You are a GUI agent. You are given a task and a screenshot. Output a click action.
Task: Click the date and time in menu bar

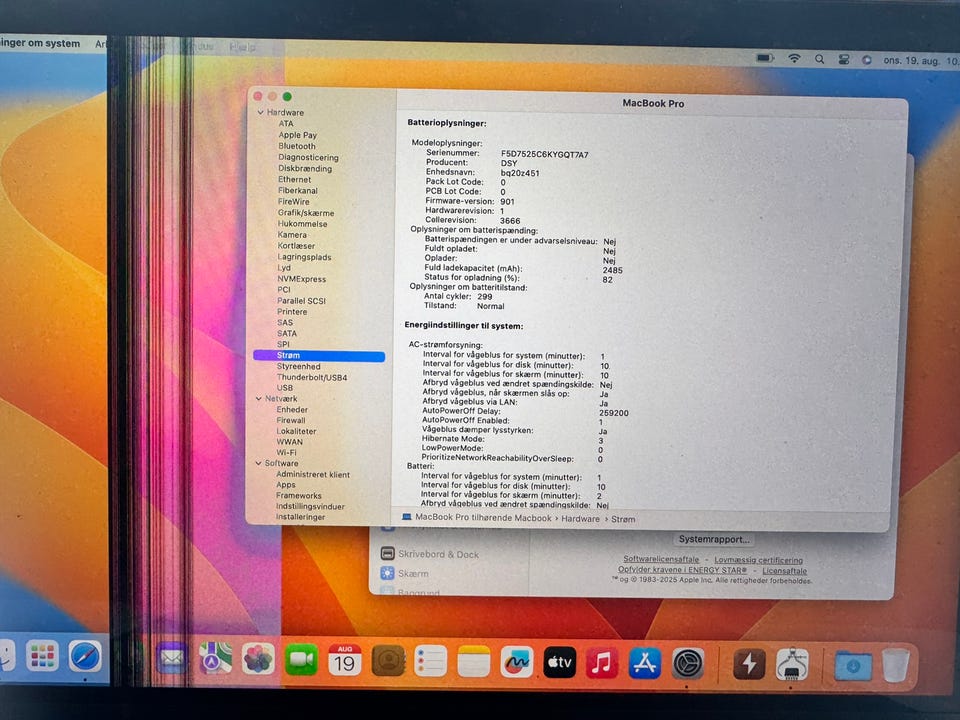[920, 61]
